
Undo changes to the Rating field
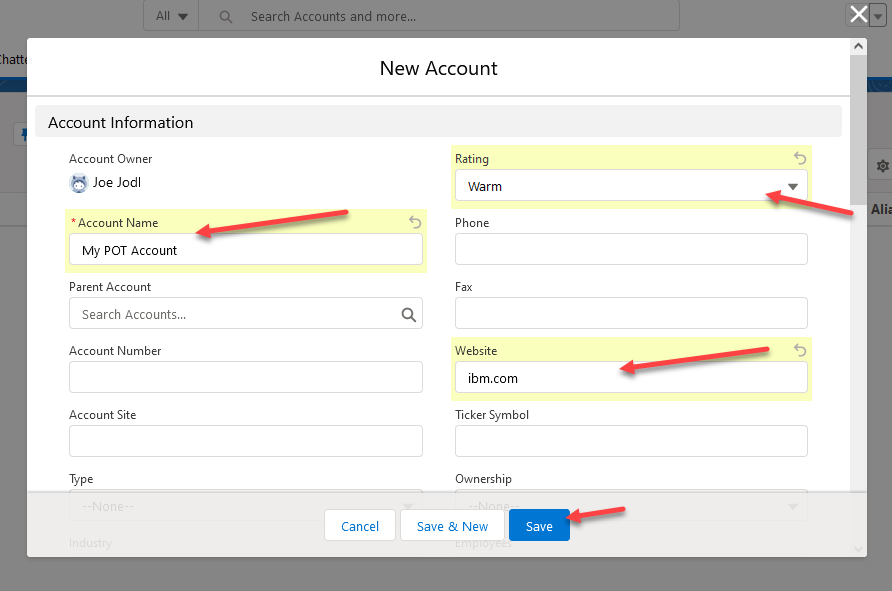pos(799,158)
